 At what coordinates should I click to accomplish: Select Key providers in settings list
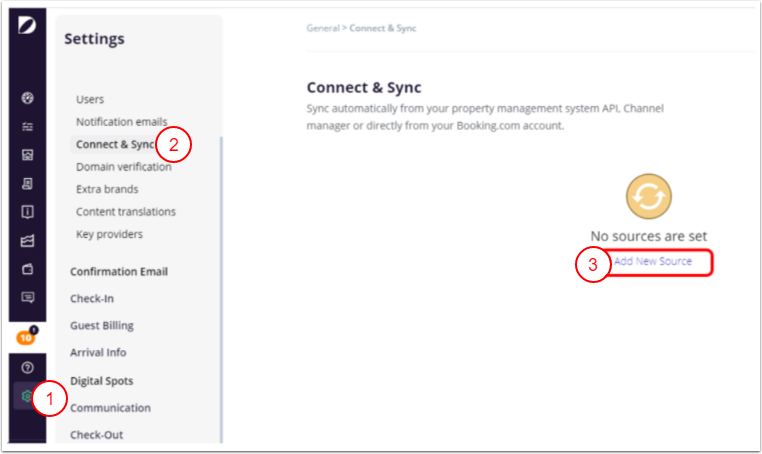109,234
